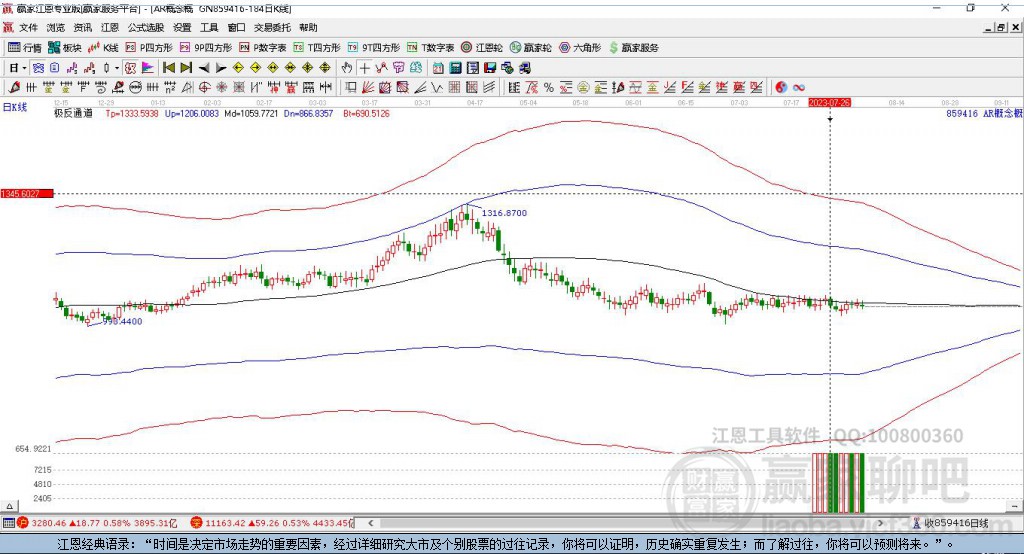This screenshot has height=554, width=1024.
Task: Select the zigzag wave line tool
Action: pos(436,88)
